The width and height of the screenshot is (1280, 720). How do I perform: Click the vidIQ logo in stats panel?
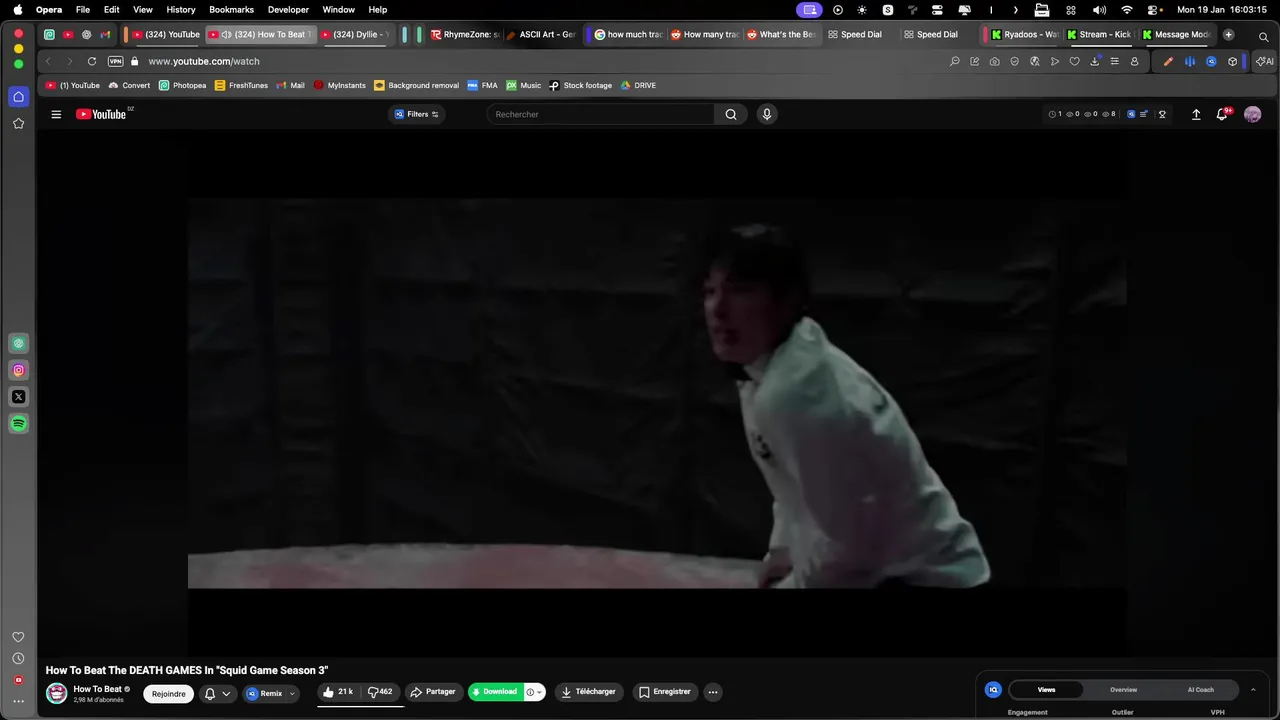point(993,690)
